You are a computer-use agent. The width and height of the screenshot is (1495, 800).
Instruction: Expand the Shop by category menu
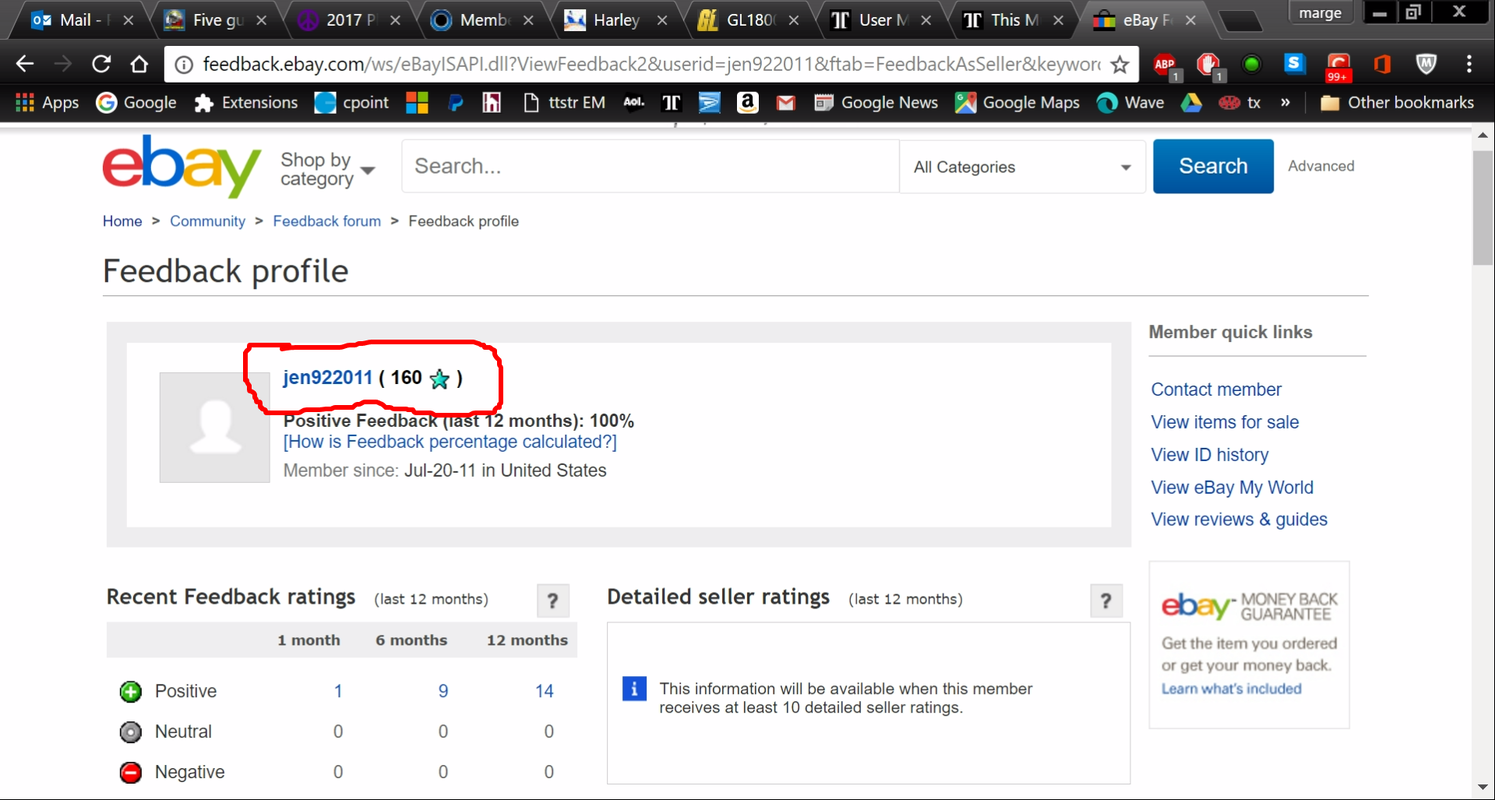pyautogui.click(x=327, y=169)
